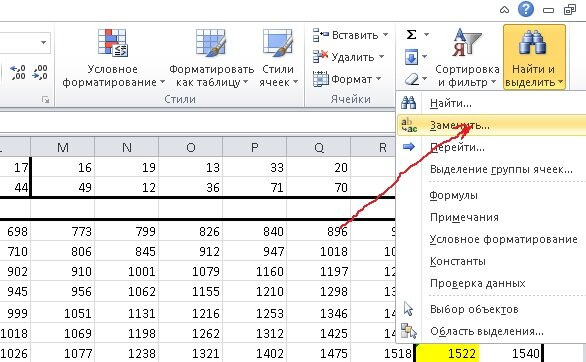The width and height of the screenshot is (586, 362).
Task: Open the Number group dialog launcher
Action: (x=46, y=99)
